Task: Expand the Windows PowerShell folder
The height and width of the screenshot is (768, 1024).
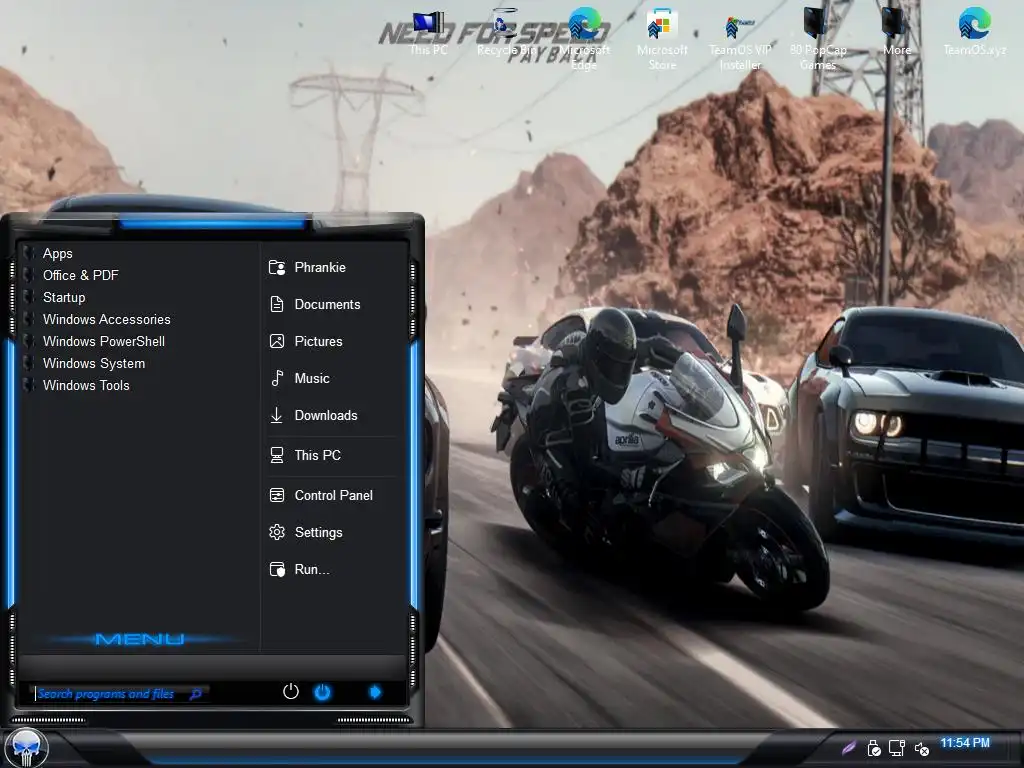Action: point(103,342)
